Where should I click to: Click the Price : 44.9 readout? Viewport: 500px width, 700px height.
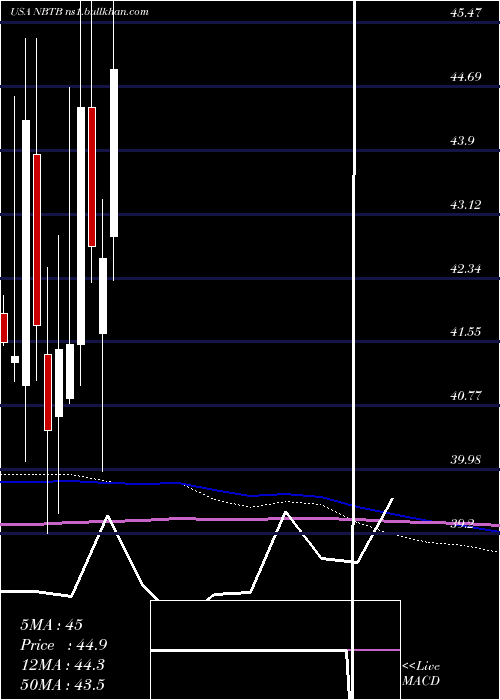[63, 645]
